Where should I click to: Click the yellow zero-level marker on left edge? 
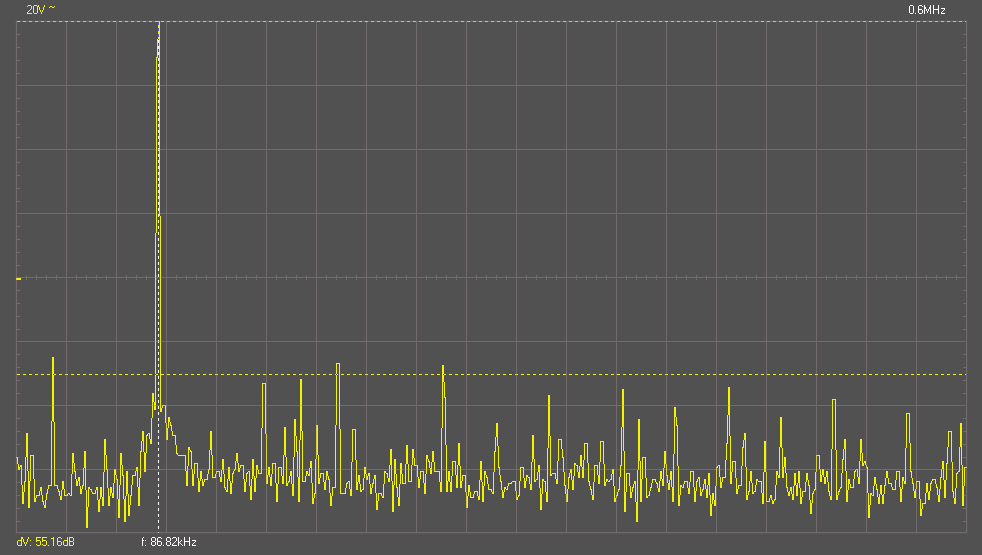point(19,278)
